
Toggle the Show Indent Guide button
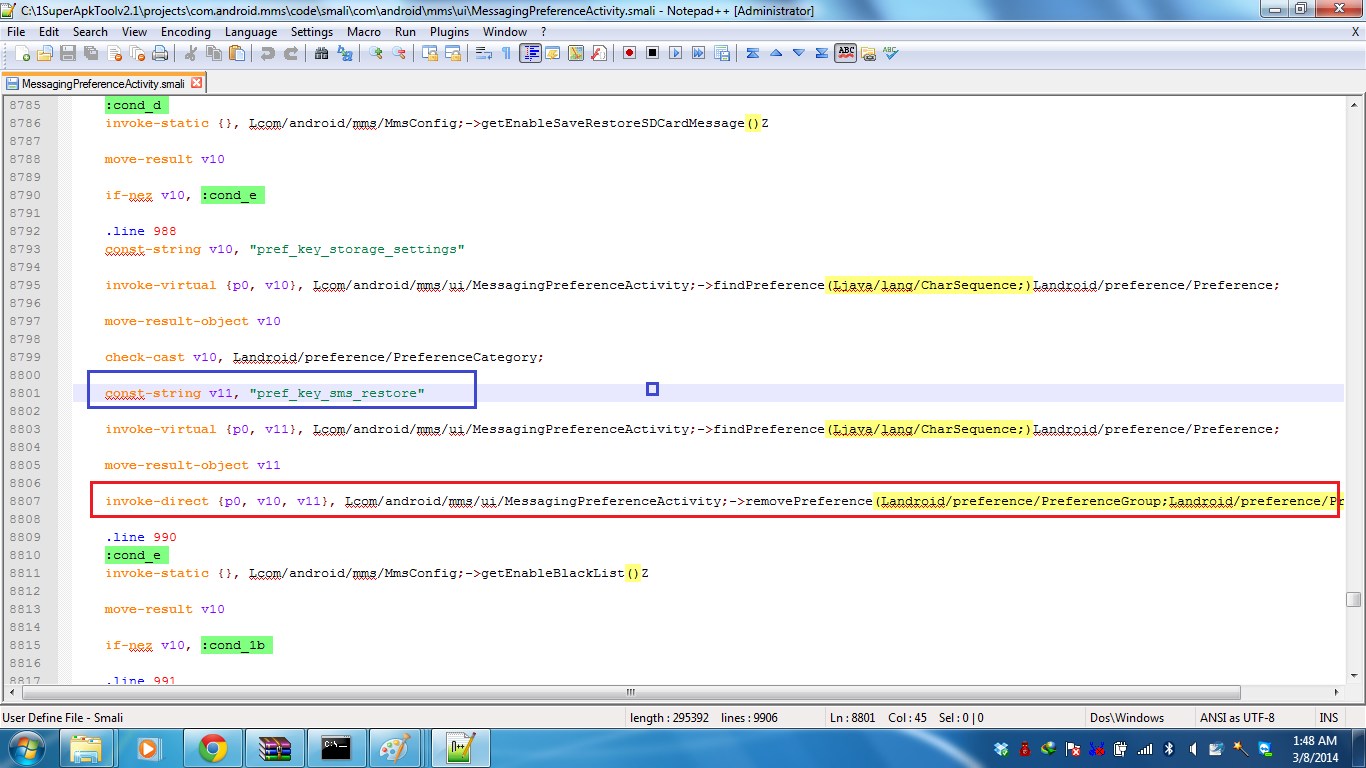pyautogui.click(x=530, y=53)
